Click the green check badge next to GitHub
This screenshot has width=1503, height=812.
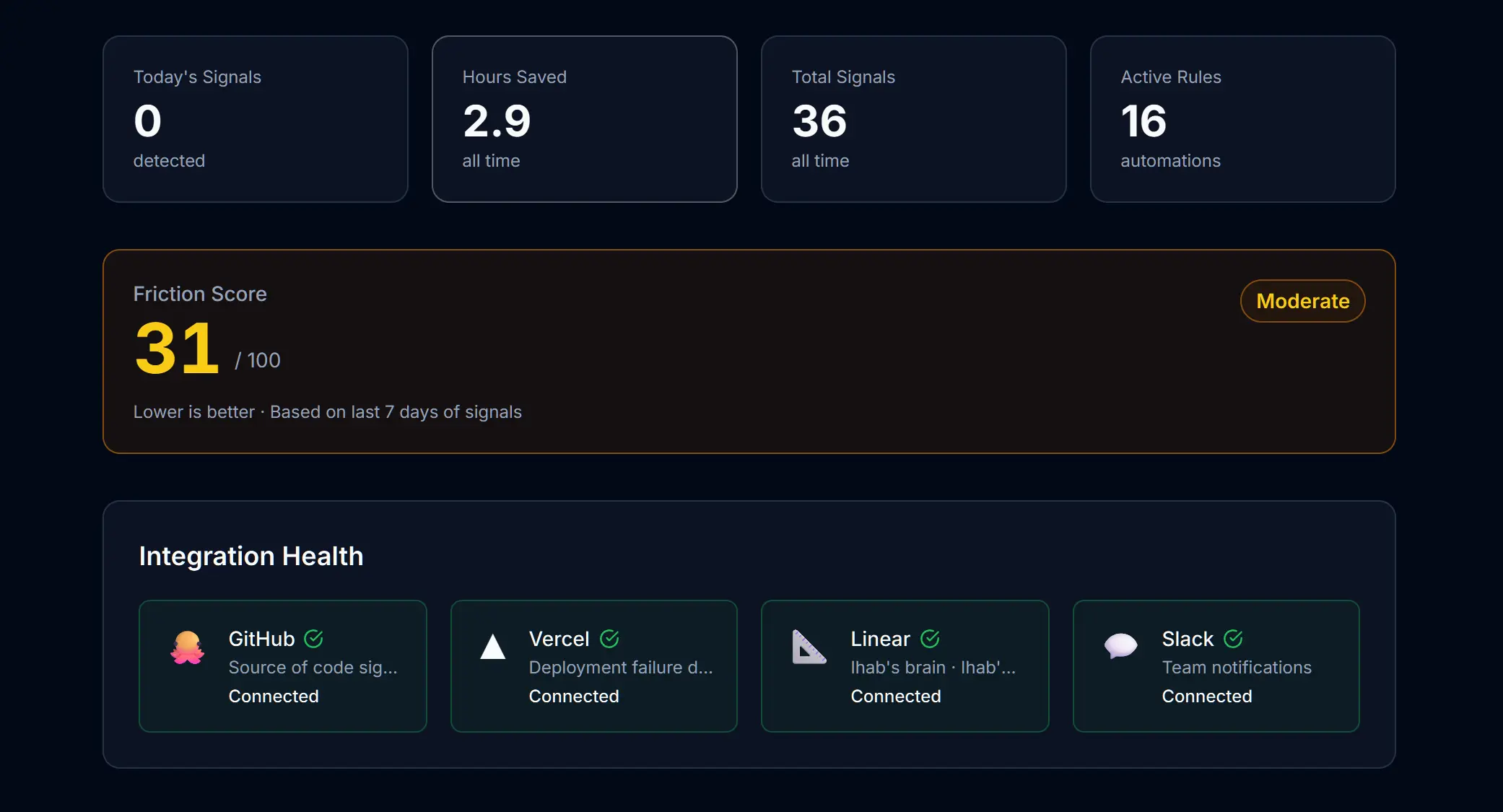[313, 638]
